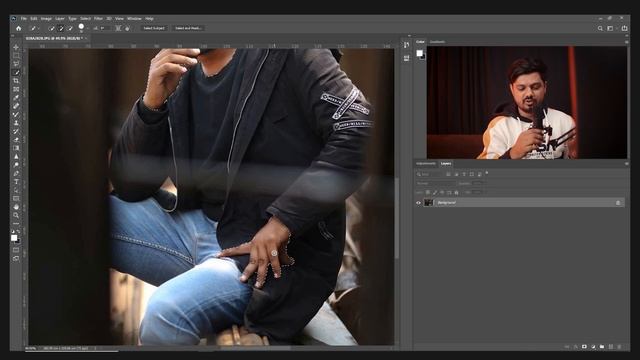Toggle Lock transparent pixels
The height and width of the screenshot is (360, 640).
(x=428, y=192)
